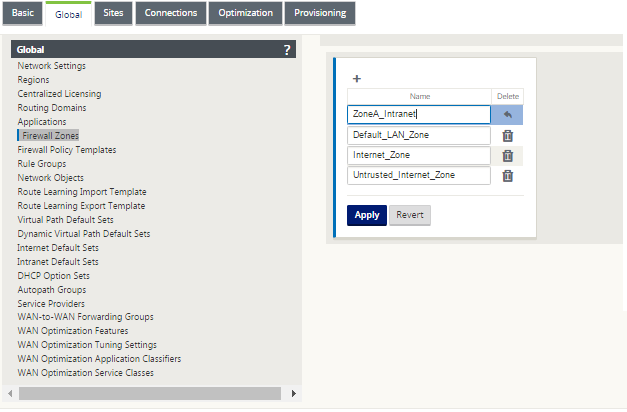
Task: Open WAN Optimization Service Classes
Action: [x=86, y=373]
